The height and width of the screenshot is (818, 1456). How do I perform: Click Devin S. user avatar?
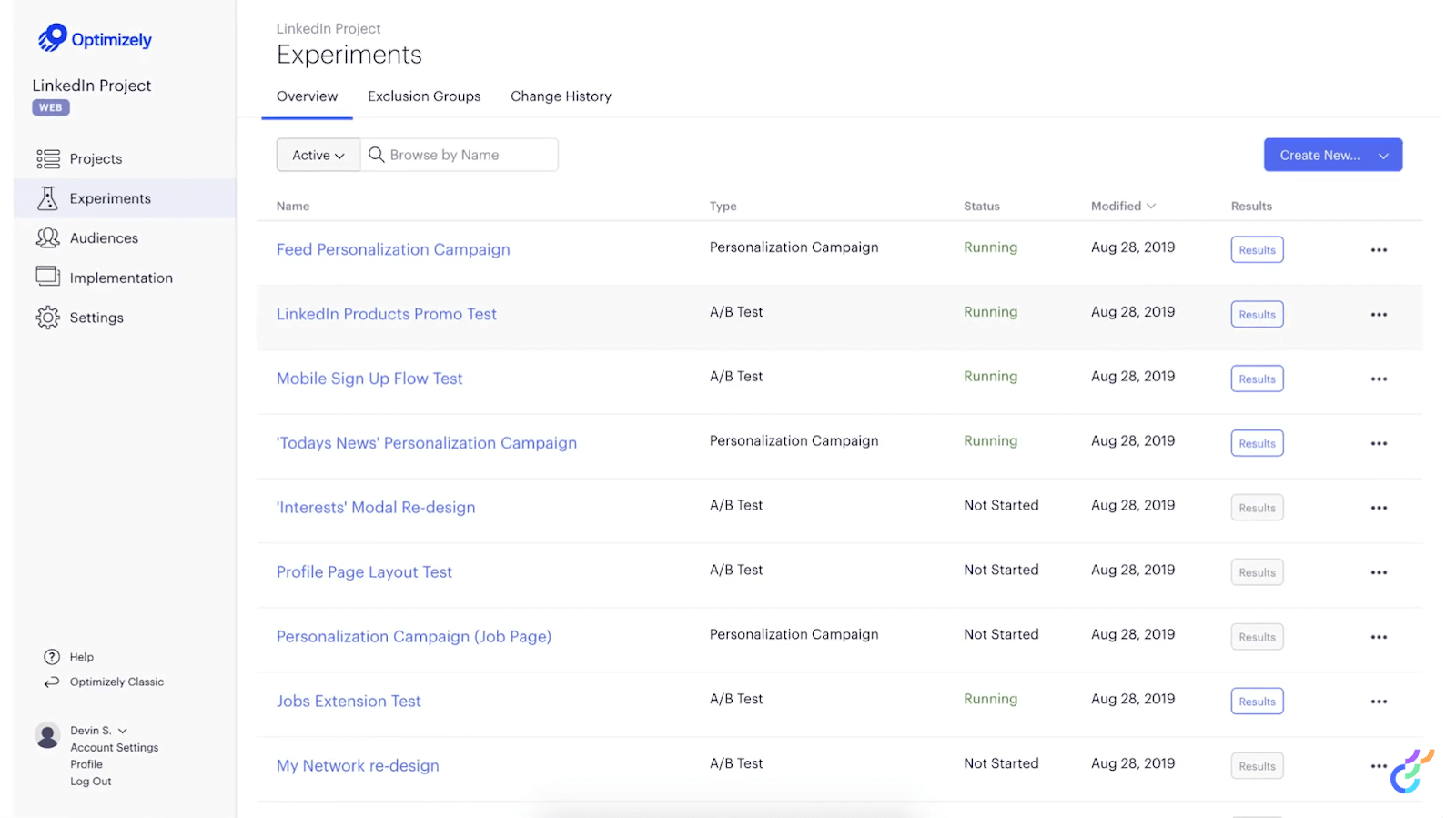(x=47, y=735)
